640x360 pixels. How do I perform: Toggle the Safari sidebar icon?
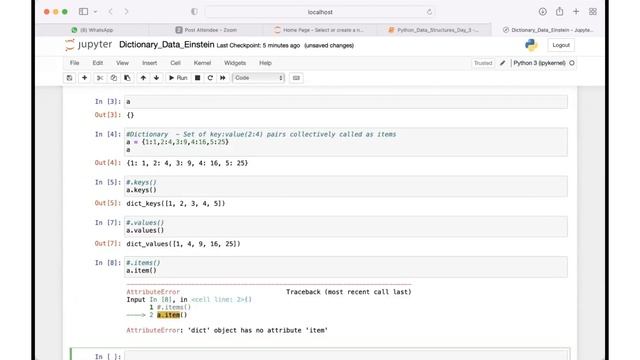click(83, 11)
